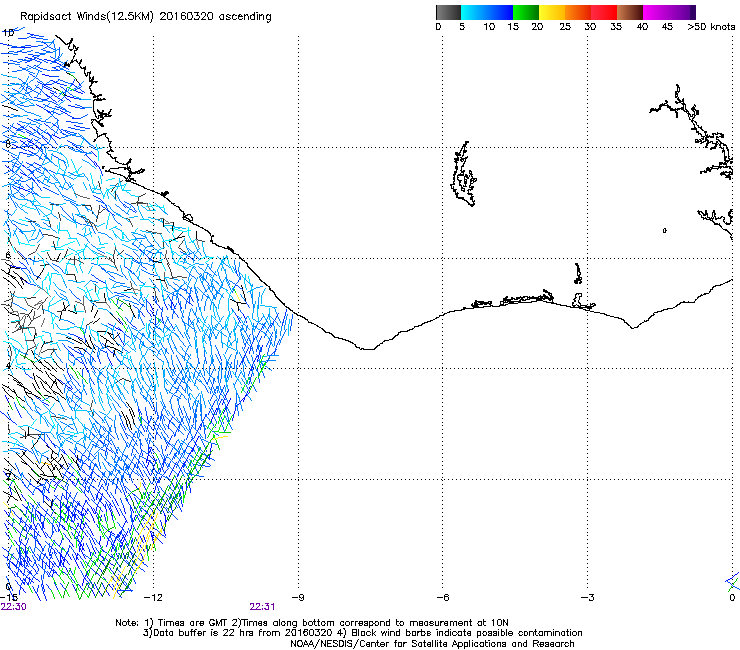Pick the orange 25–30 knots legend swatch
Viewport: 740px width, 650px height.
coord(578,12)
